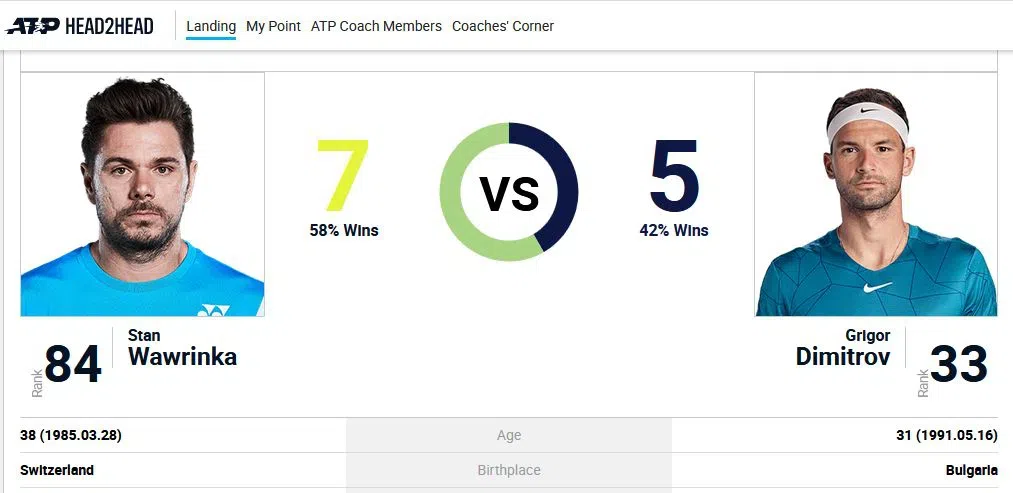The height and width of the screenshot is (493, 1013).
Task: Click the Wawrinka player name link
Action: [183, 356]
